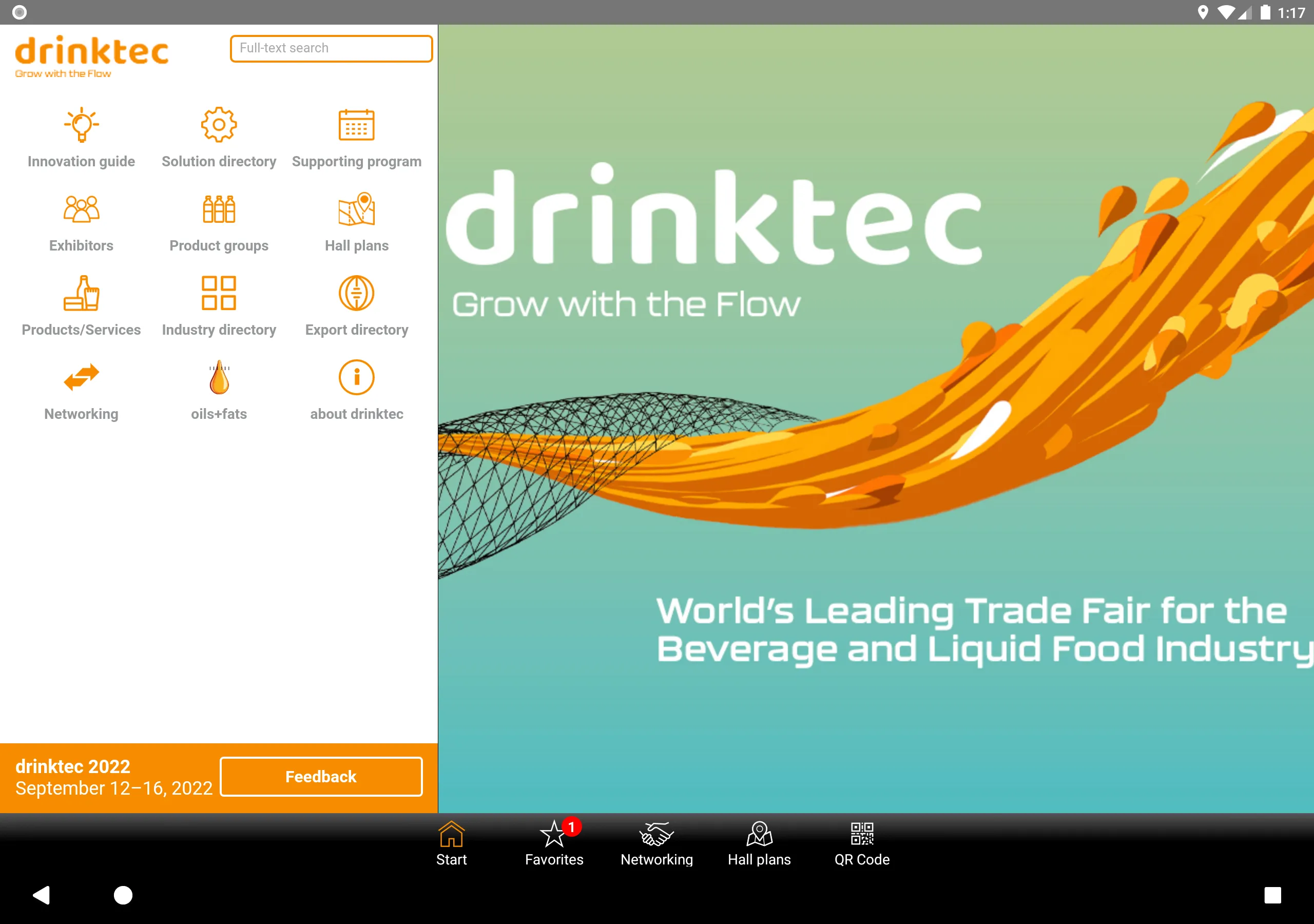Screen dimensions: 1314x924
Task: Open Export directory globe icon
Action: tap(357, 293)
